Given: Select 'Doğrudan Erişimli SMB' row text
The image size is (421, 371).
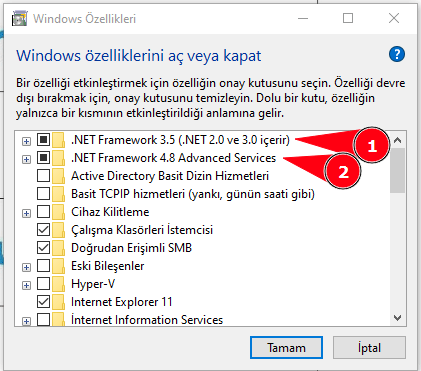Looking at the screenshot, I should 131,248.
